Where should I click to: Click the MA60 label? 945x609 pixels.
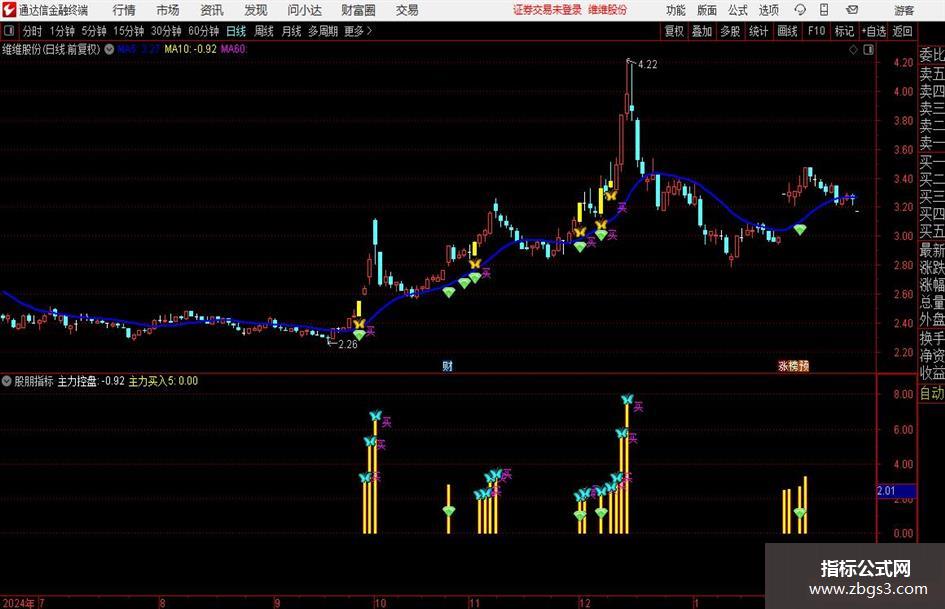234,49
